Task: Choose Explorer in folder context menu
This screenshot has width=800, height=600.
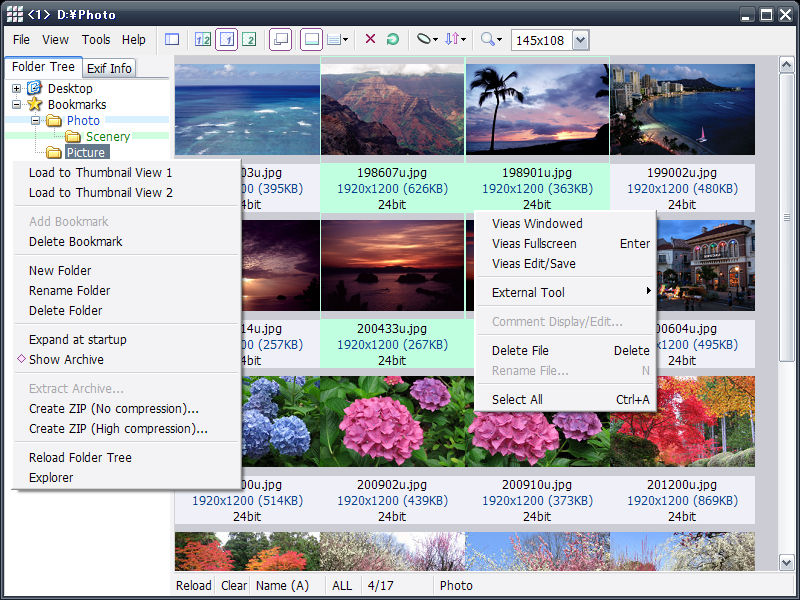Action: coord(127,478)
